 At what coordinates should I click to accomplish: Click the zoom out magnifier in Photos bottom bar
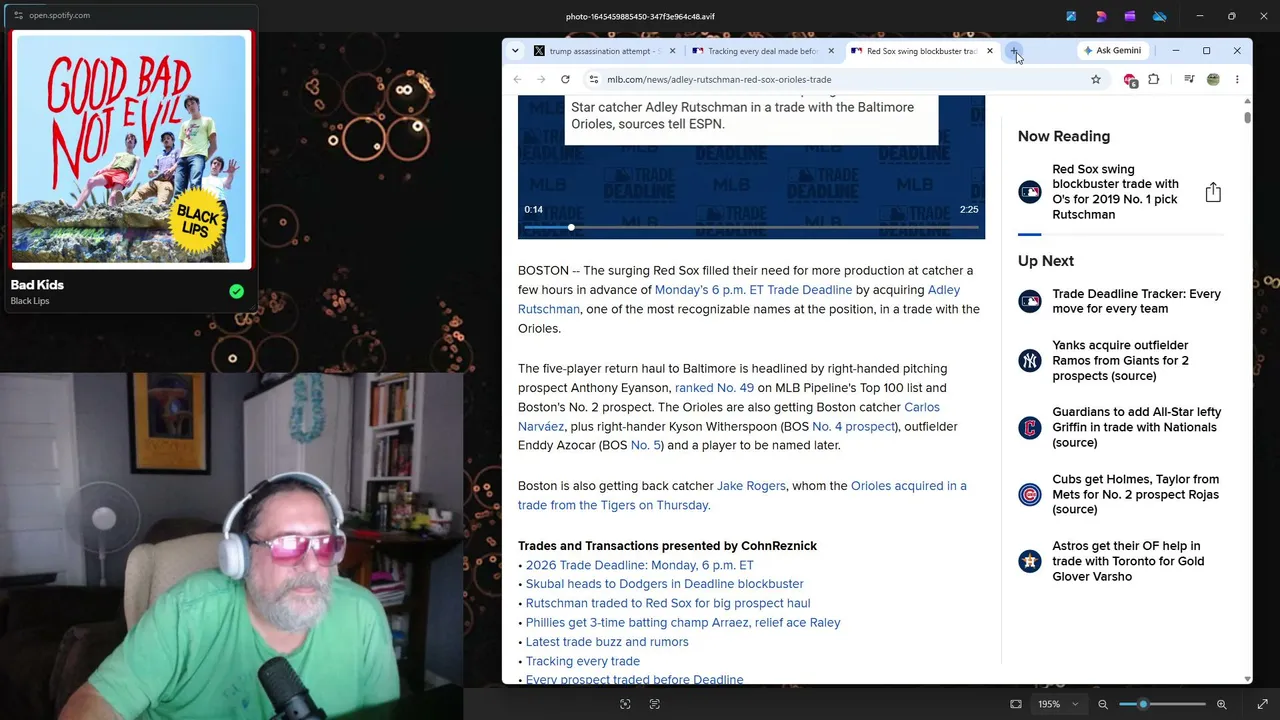(1103, 704)
